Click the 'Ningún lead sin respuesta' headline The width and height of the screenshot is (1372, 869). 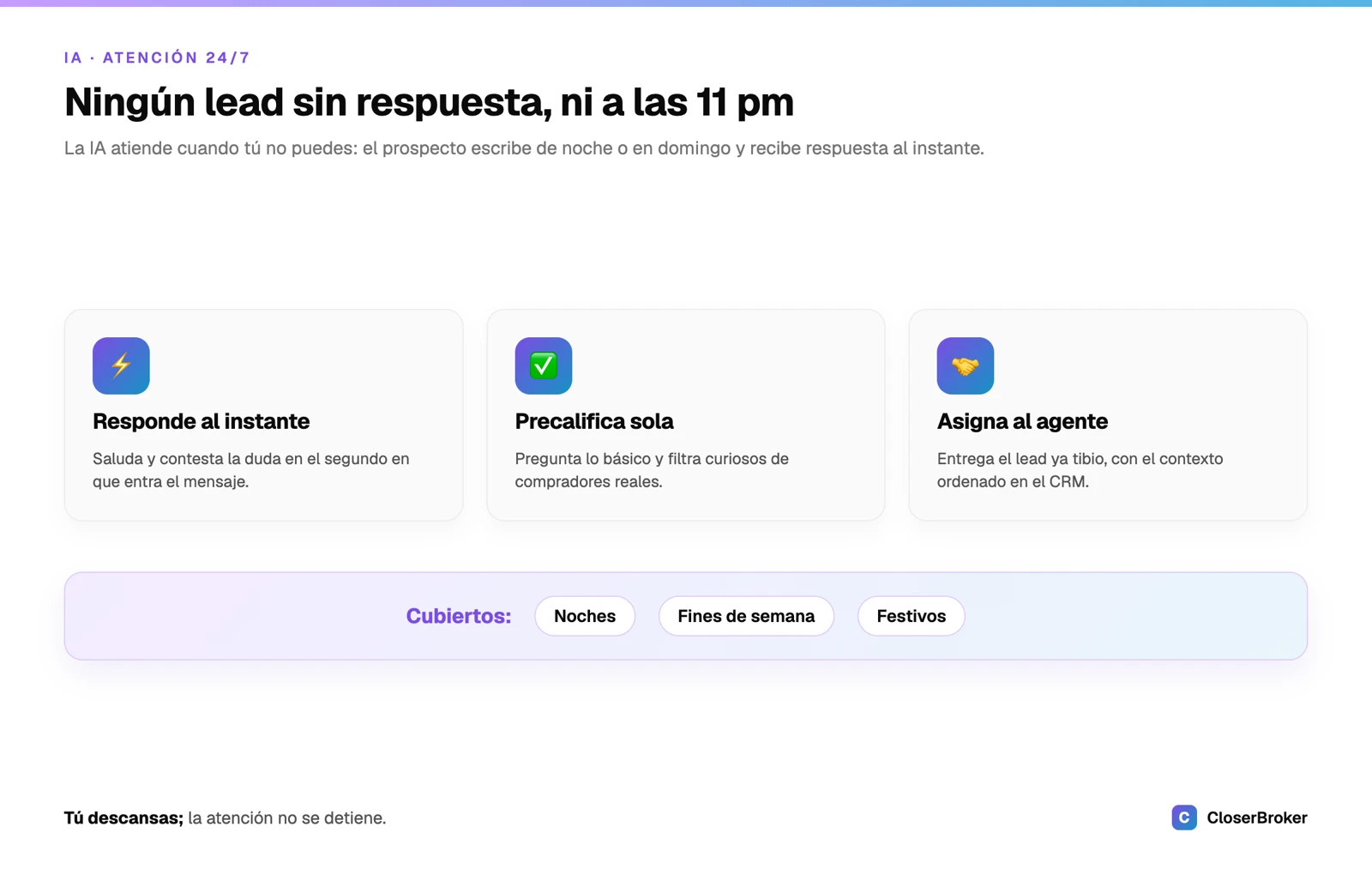pyautogui.click(x=429, y=102)
